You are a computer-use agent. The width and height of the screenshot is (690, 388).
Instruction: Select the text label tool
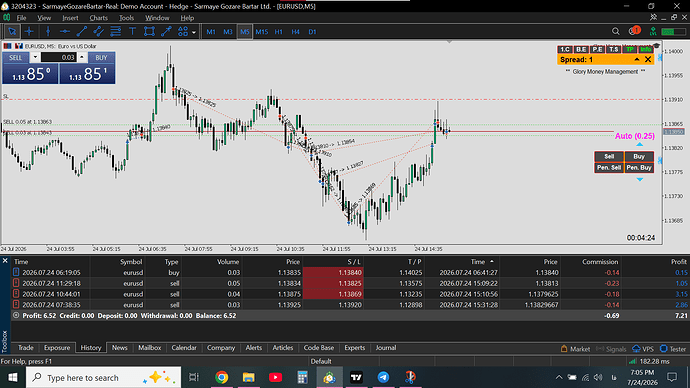click(x=132, y=32)
